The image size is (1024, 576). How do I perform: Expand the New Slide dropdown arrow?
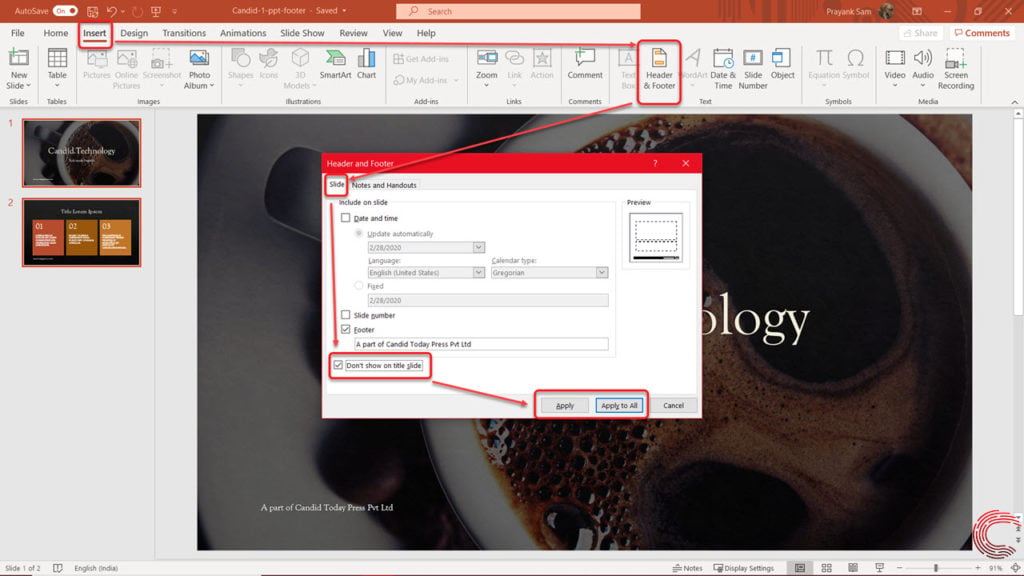[x=28, y=86]
